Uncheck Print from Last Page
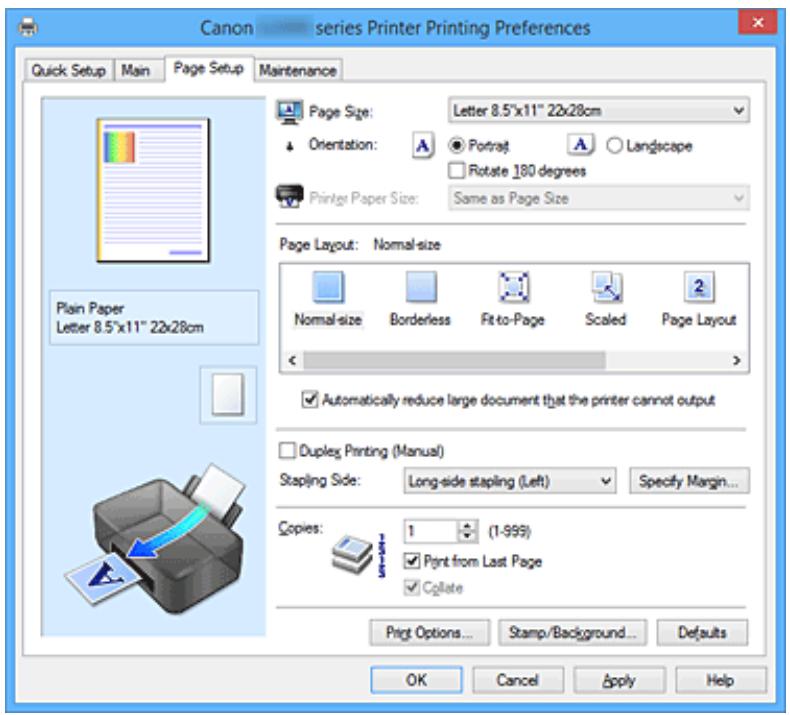Image resolution: width=790 pixels, height=715 pixels. pyautogui.click(x=411, y=561)
